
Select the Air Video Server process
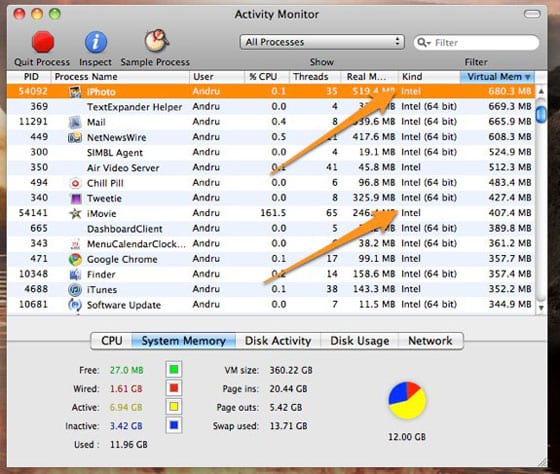[x=123, y=168]
